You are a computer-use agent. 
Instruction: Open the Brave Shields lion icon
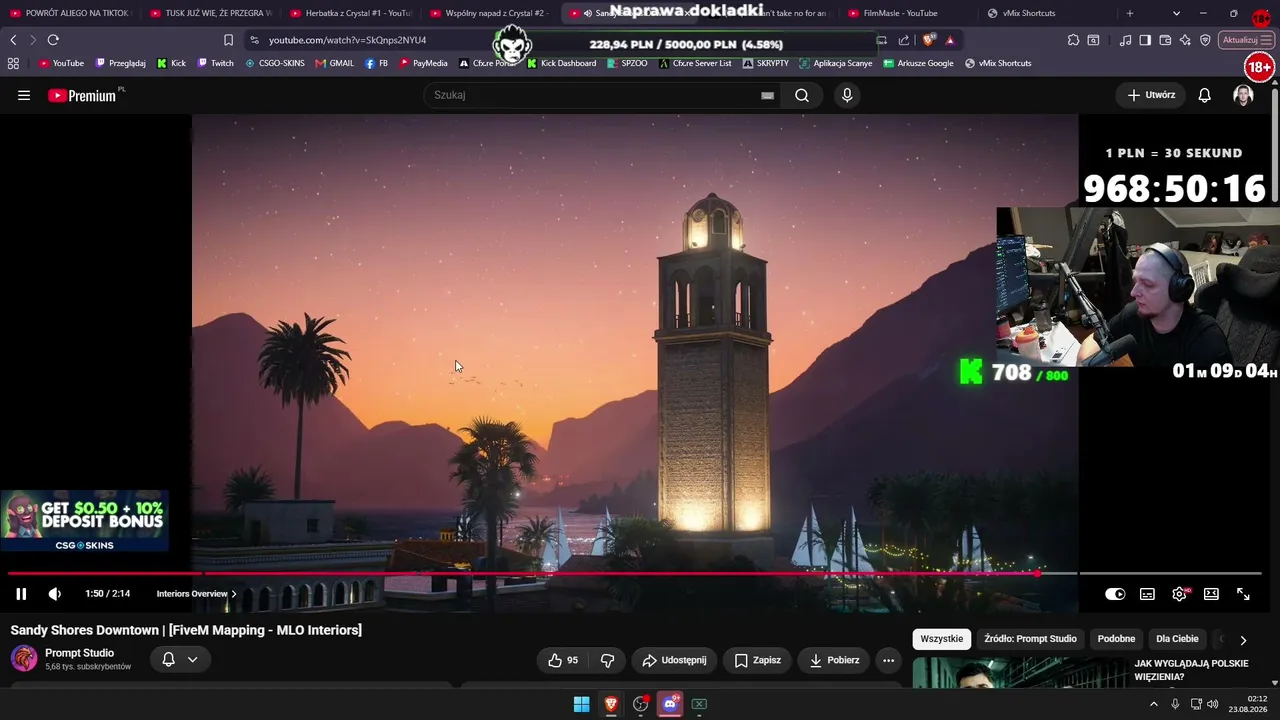pyautogui.click(x=929, y=40)
